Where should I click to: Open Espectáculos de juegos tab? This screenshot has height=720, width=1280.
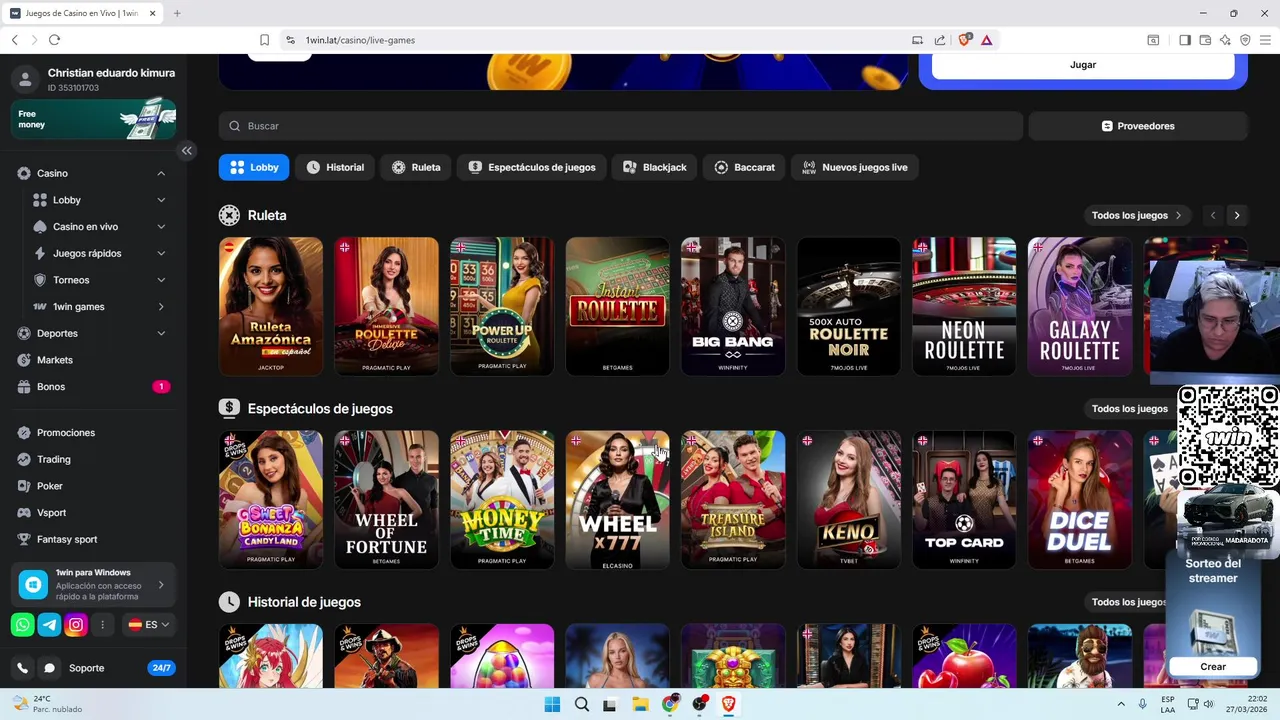pos(532,168)
